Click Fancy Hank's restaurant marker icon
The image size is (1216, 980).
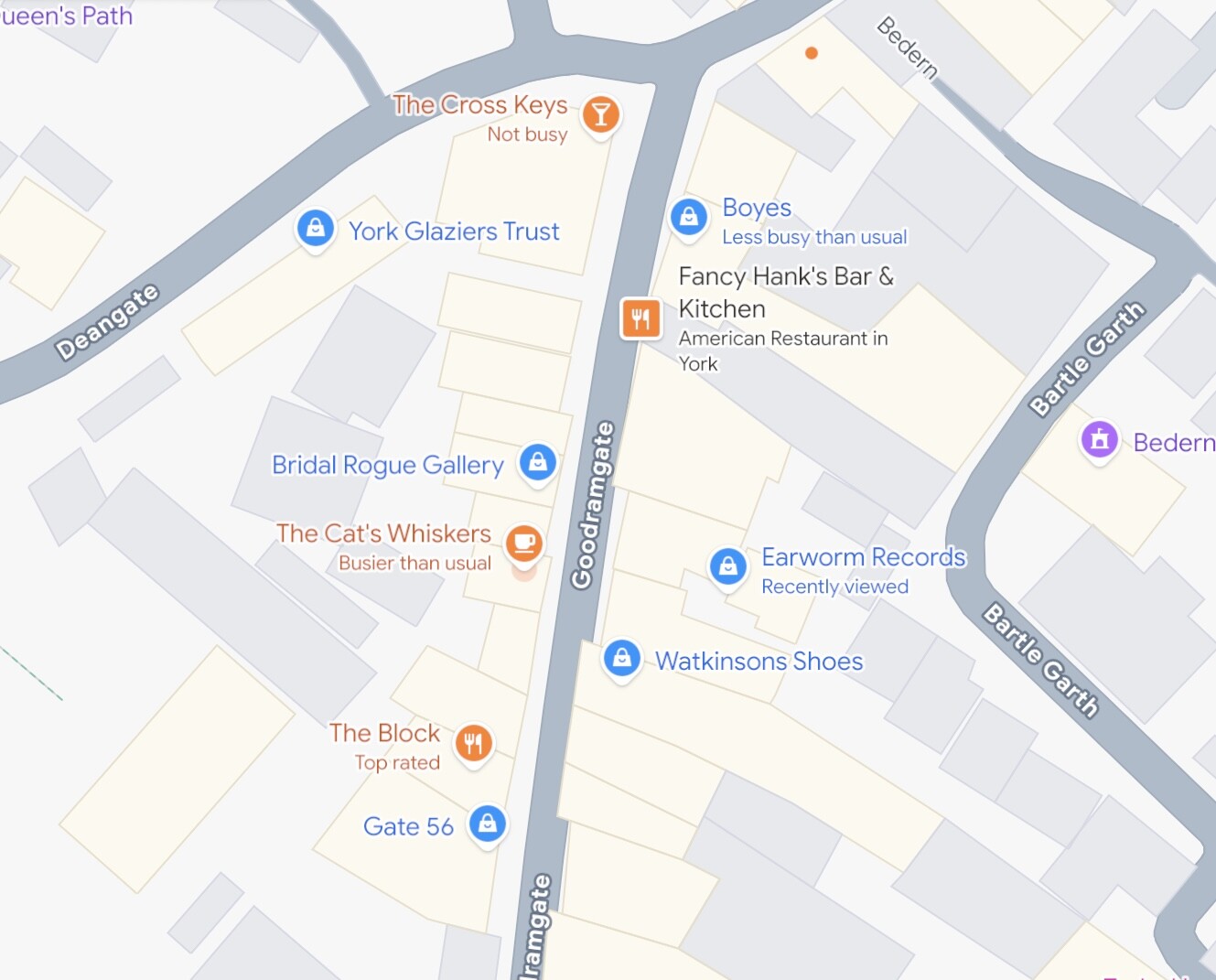coord(641,318)
